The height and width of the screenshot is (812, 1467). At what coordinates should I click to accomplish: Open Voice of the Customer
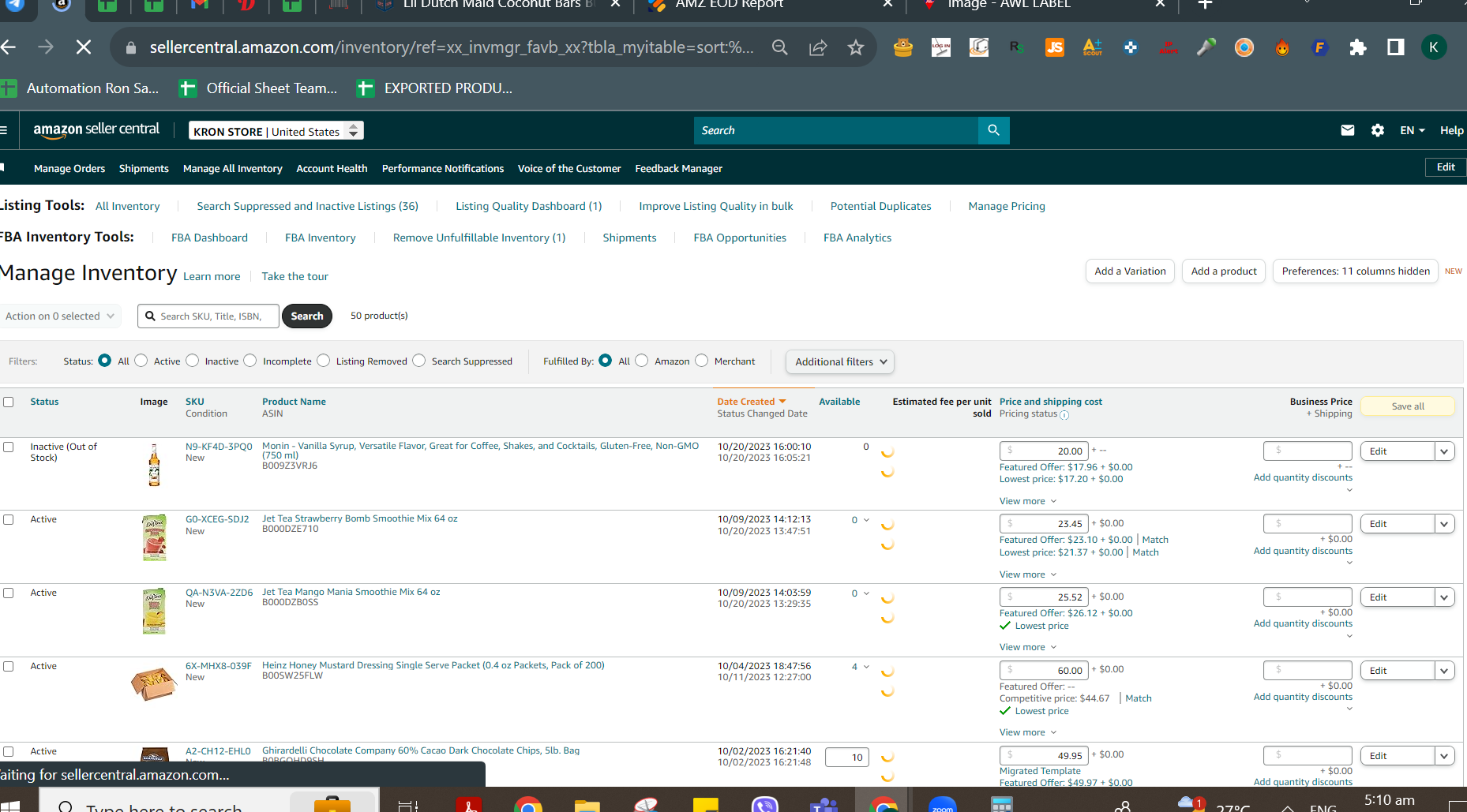569,168
